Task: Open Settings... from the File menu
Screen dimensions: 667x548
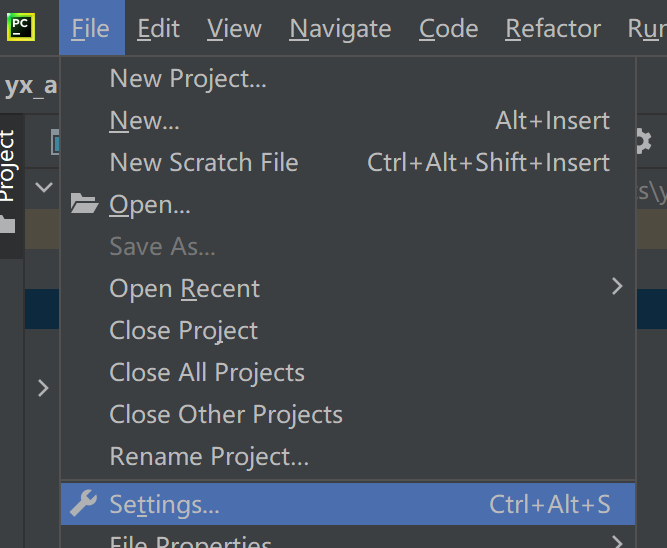Action: coord(348,504)
